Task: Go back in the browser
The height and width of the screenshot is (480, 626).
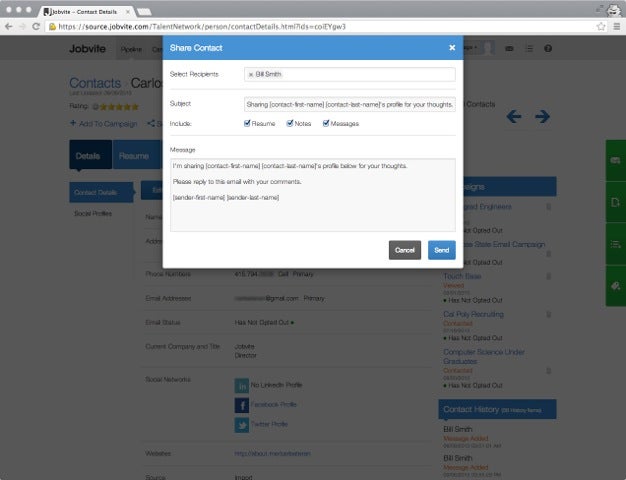Action: [x=9, y=26]
